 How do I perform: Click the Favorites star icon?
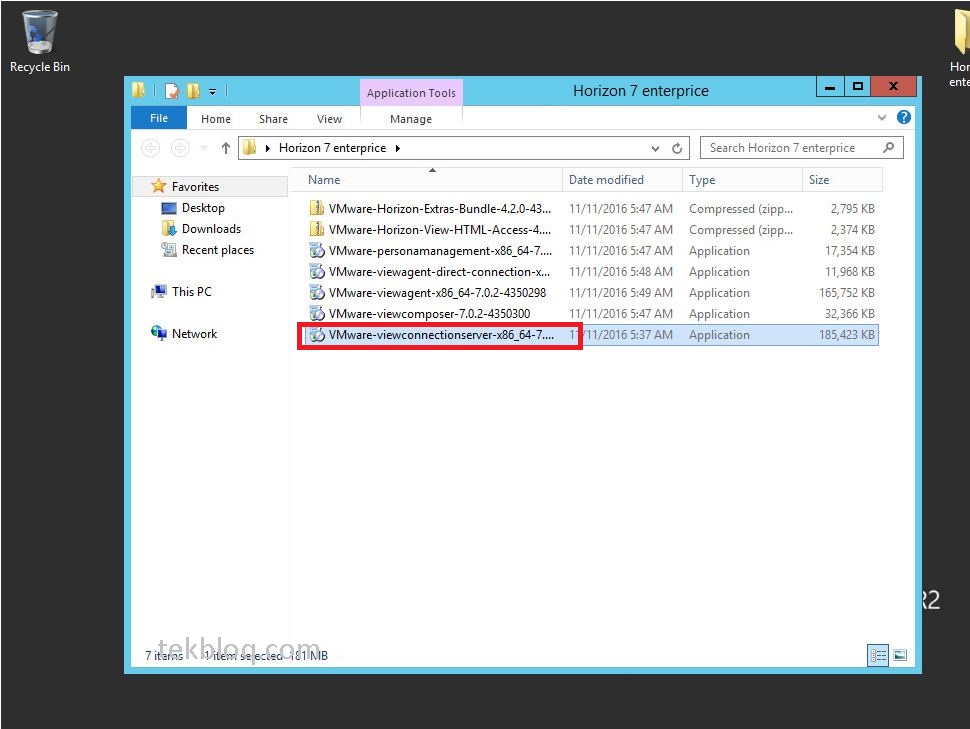[158, 186]
